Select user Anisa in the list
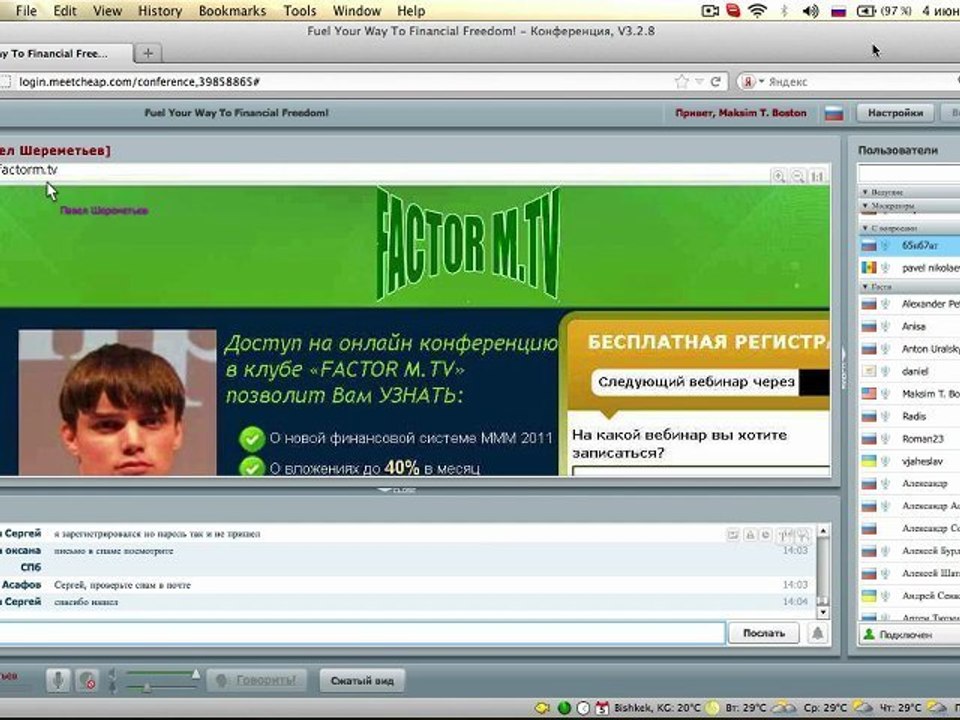Screen dimensions: 960x720 pos(909,326)
